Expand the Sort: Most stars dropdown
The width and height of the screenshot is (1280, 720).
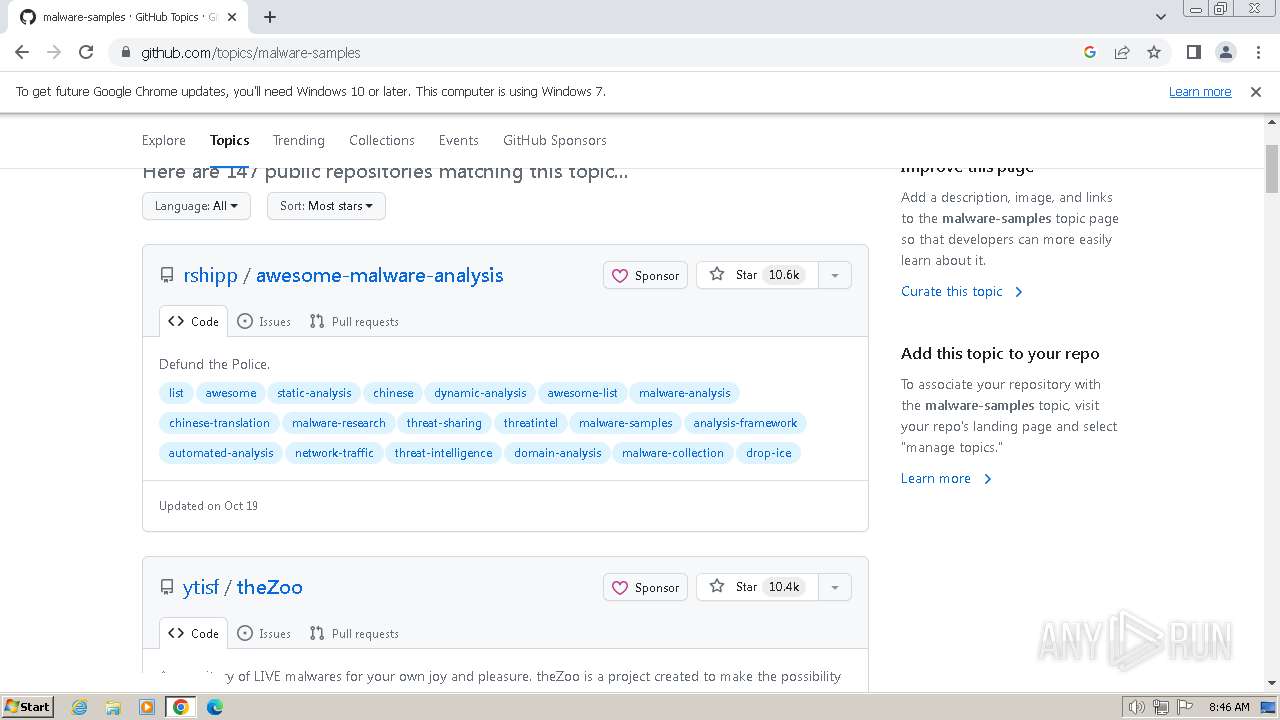click(x=326, y=206)
